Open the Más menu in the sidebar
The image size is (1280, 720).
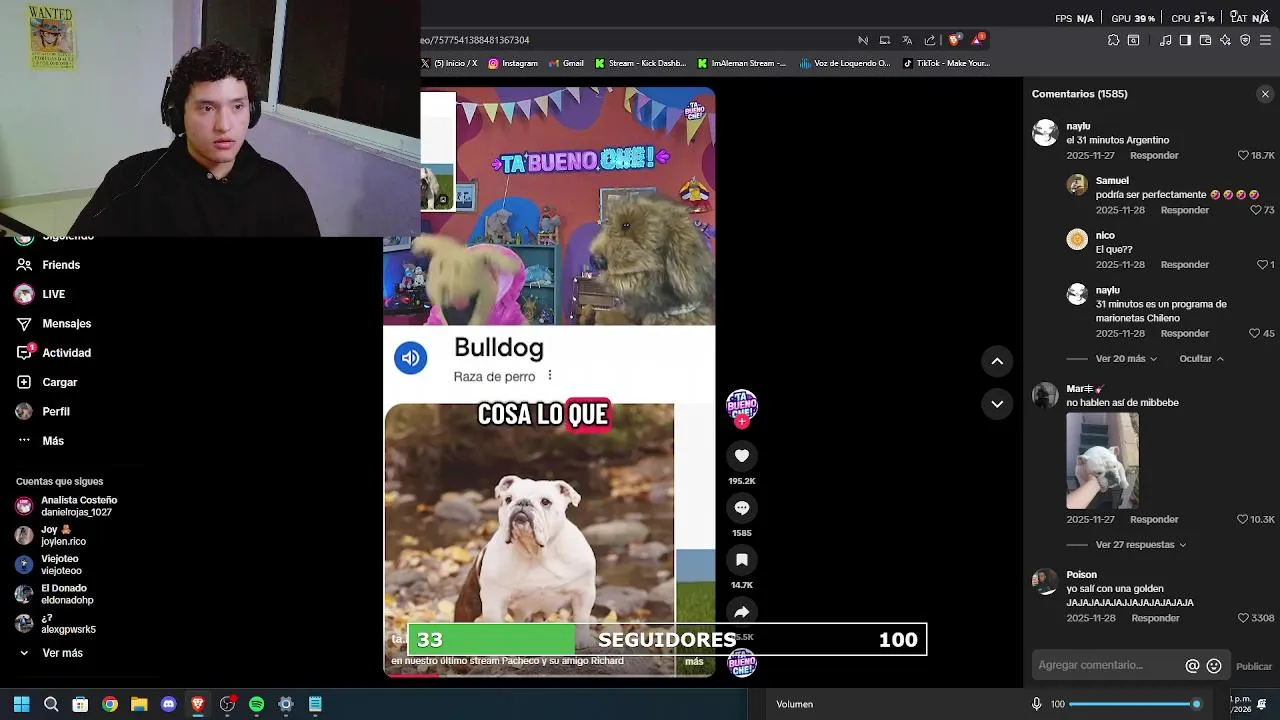pos(53,441)
